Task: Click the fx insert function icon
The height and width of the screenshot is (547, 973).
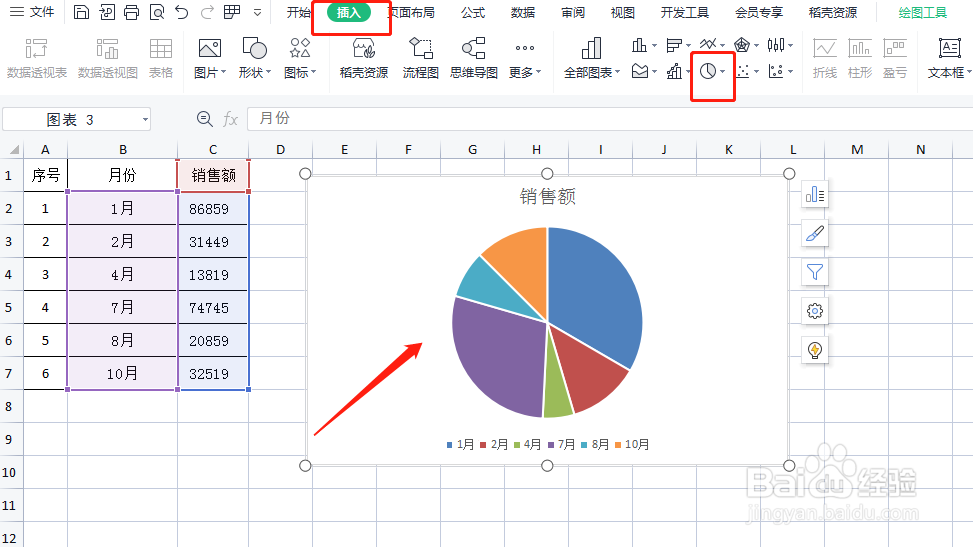Action: tap(230, 119)
